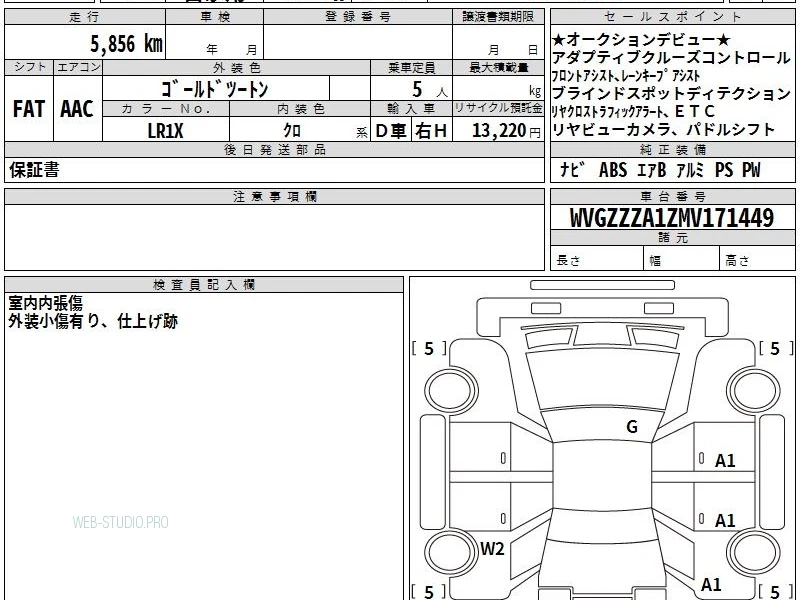Click the 純正装備 header

tap(672, 149)
